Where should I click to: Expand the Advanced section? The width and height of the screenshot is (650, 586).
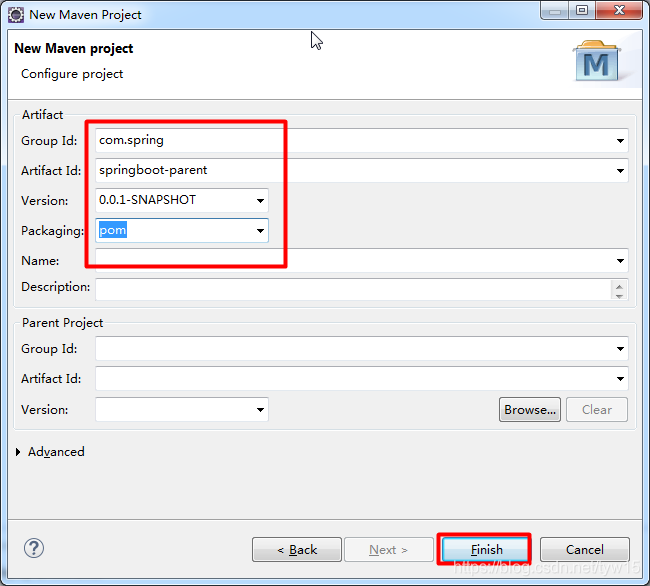[x=18, y=452]
